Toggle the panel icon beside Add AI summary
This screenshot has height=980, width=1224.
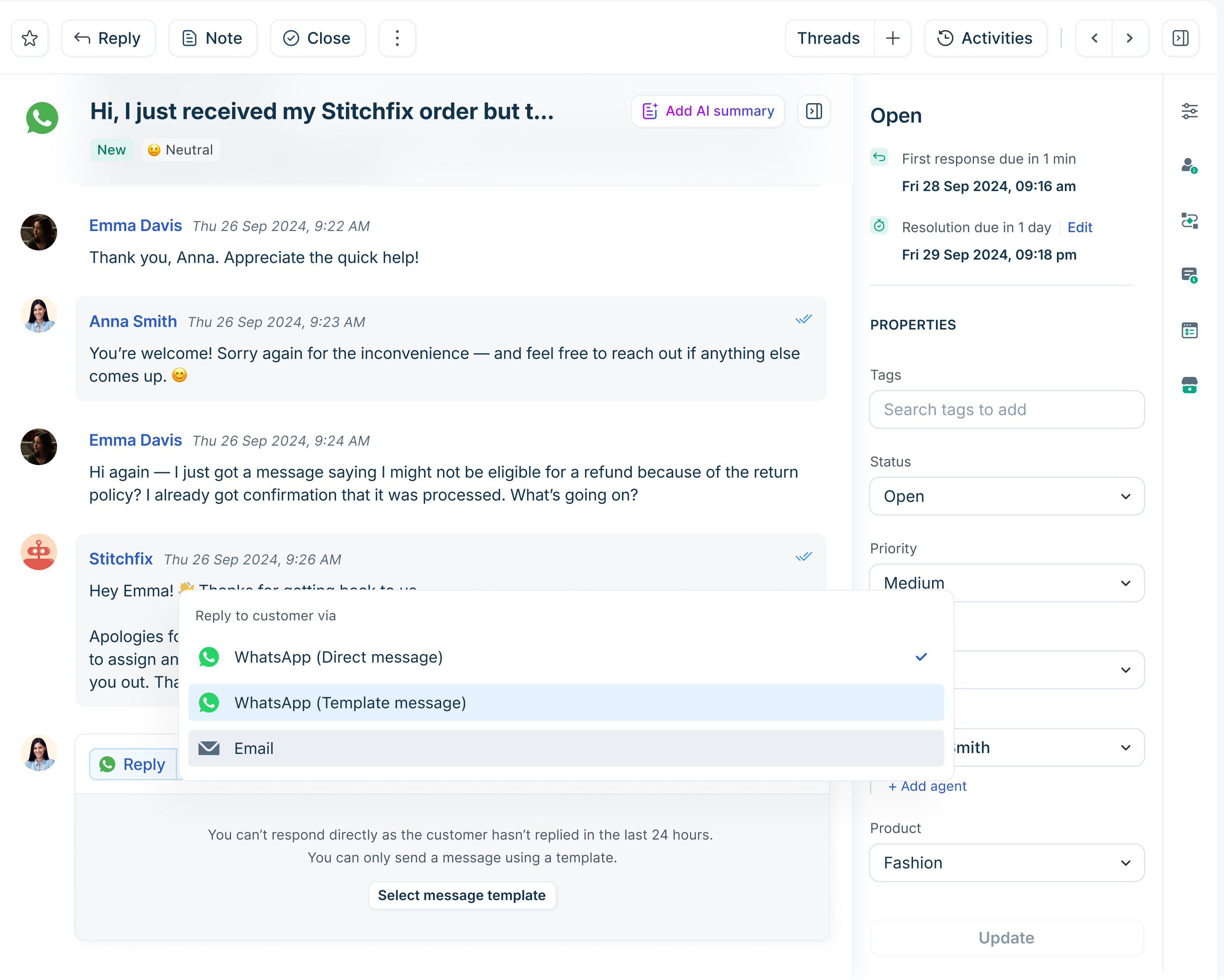pos(814,111)
